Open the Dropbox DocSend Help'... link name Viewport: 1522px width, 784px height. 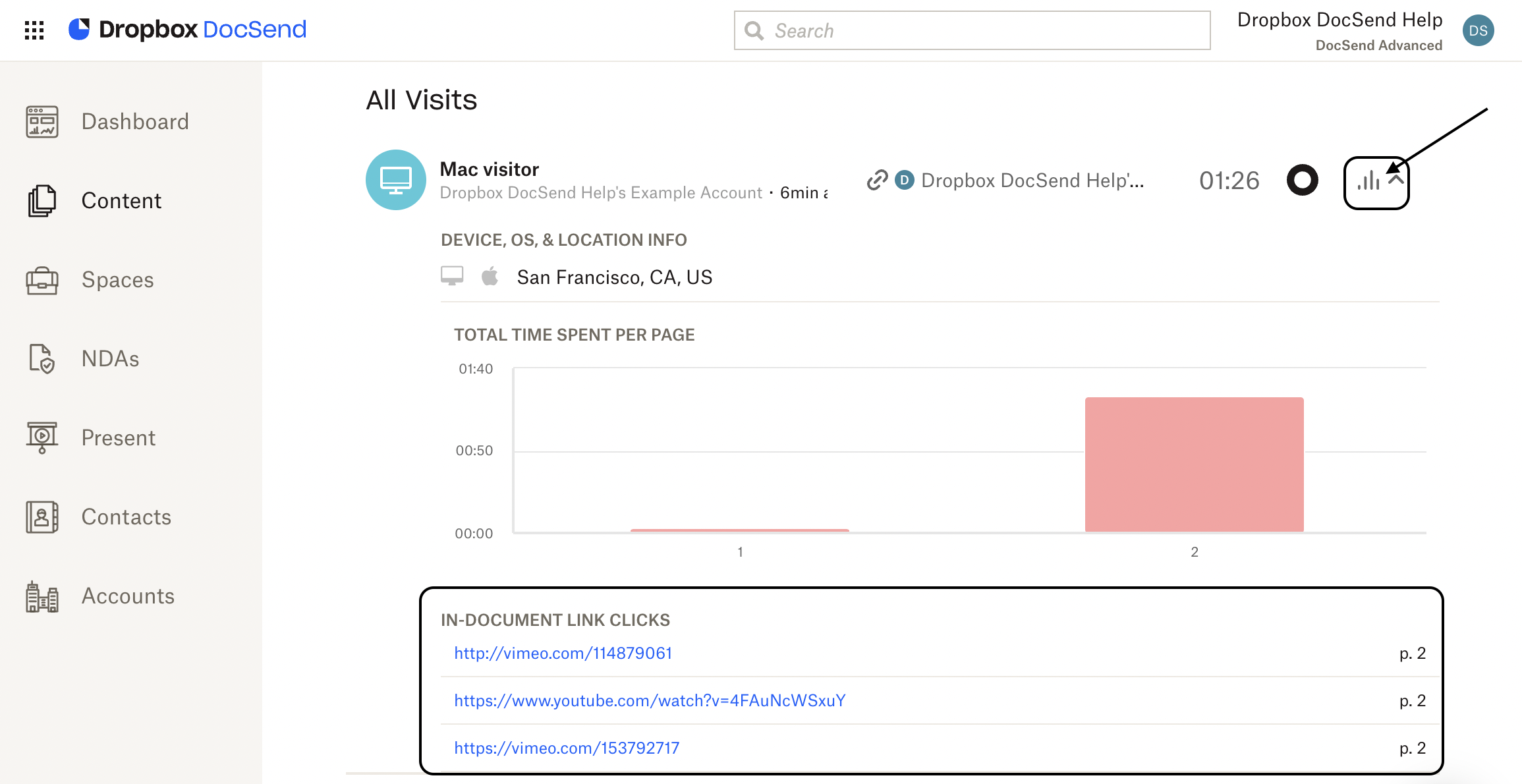[1032, 180]
